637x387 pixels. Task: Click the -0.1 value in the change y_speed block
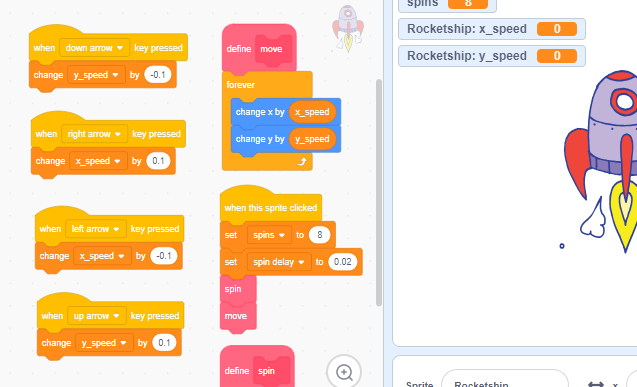coord(158,75)
